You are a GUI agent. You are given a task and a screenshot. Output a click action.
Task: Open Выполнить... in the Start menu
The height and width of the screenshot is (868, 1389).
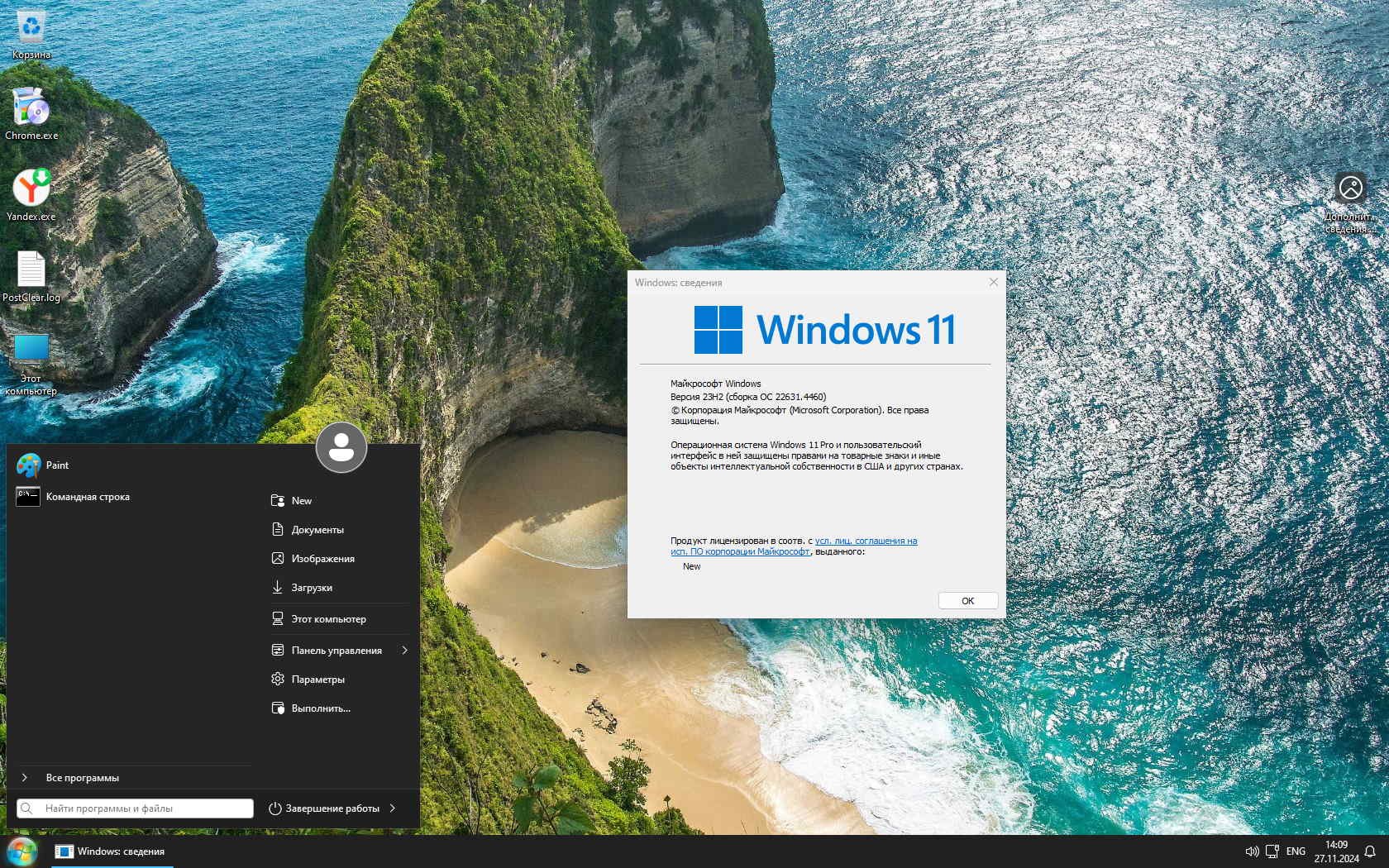[340, 708]
